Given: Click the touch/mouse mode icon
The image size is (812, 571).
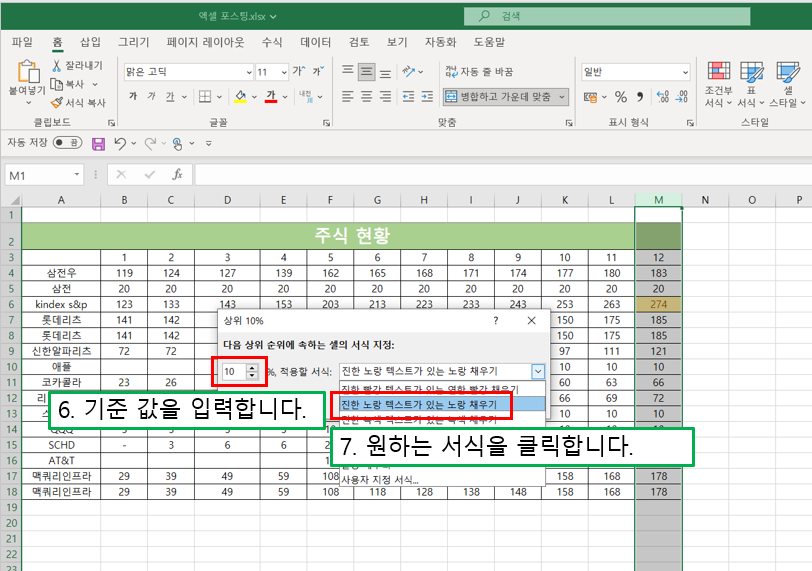Looking at the screenshot, I should click(178, 143).
